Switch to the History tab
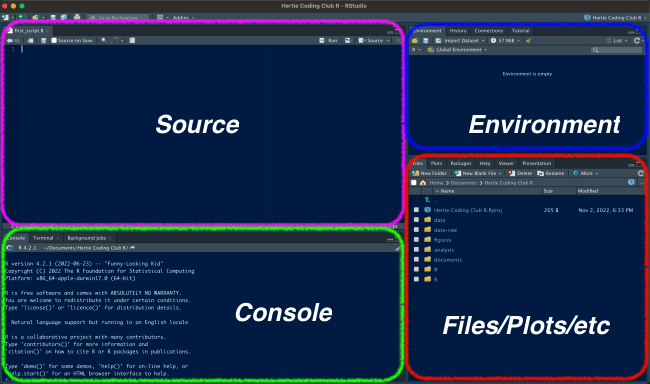 [458, 31]
